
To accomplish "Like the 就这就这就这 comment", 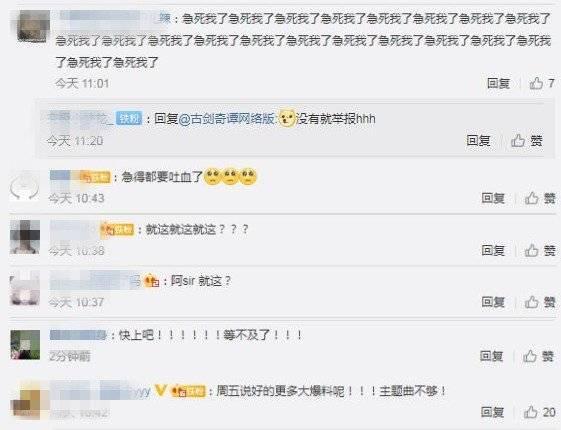I will [x=540, y=250].
